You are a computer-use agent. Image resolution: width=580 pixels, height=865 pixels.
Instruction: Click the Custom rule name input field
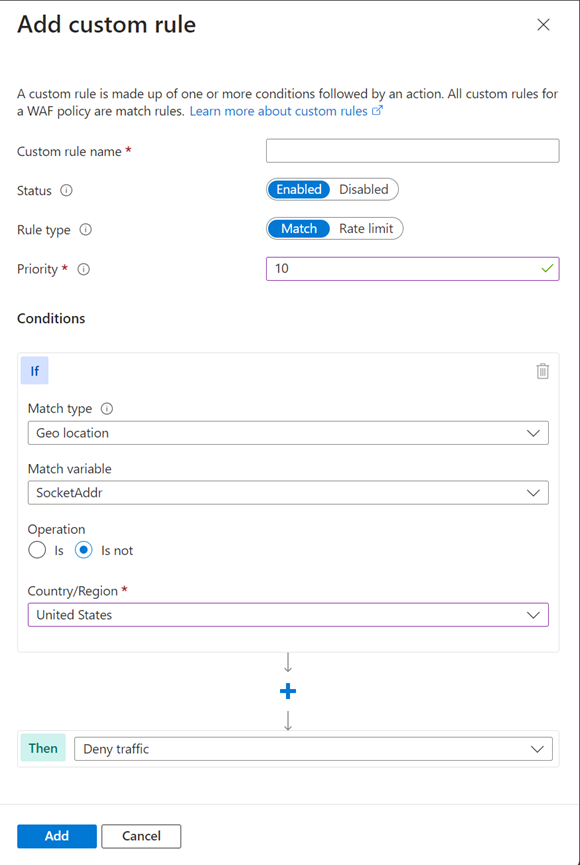(x=412, y=150)
